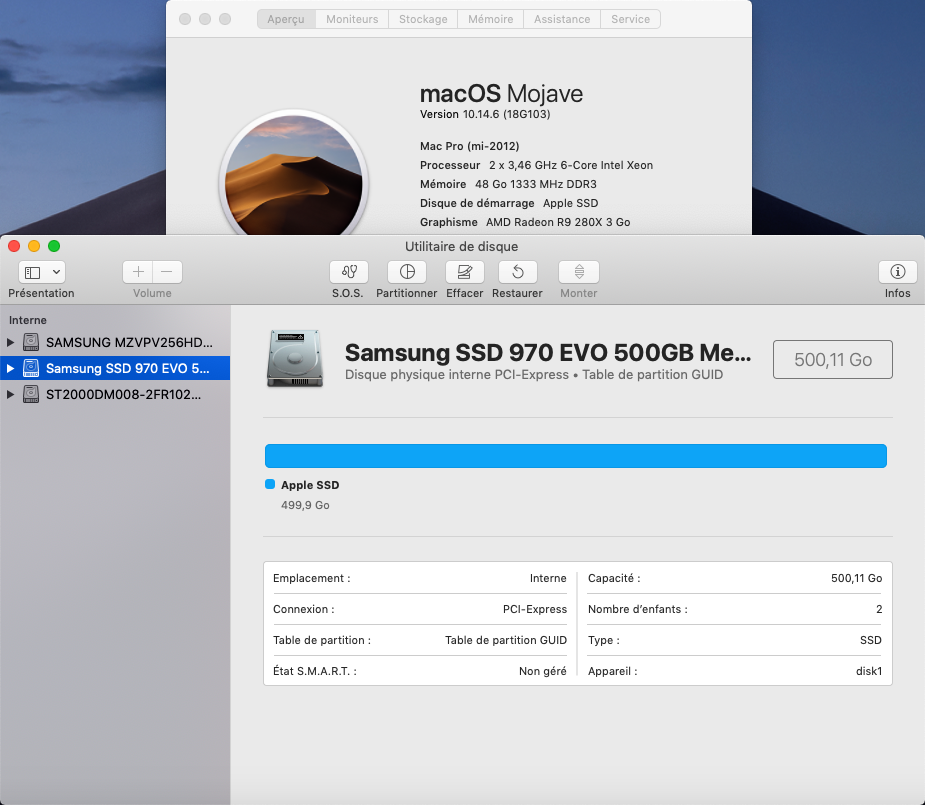Select SAMSUNG MZVPV256HD in sidebar
Image resolution: width=925 pixels, height=805 pixels.
coord(115,342)
